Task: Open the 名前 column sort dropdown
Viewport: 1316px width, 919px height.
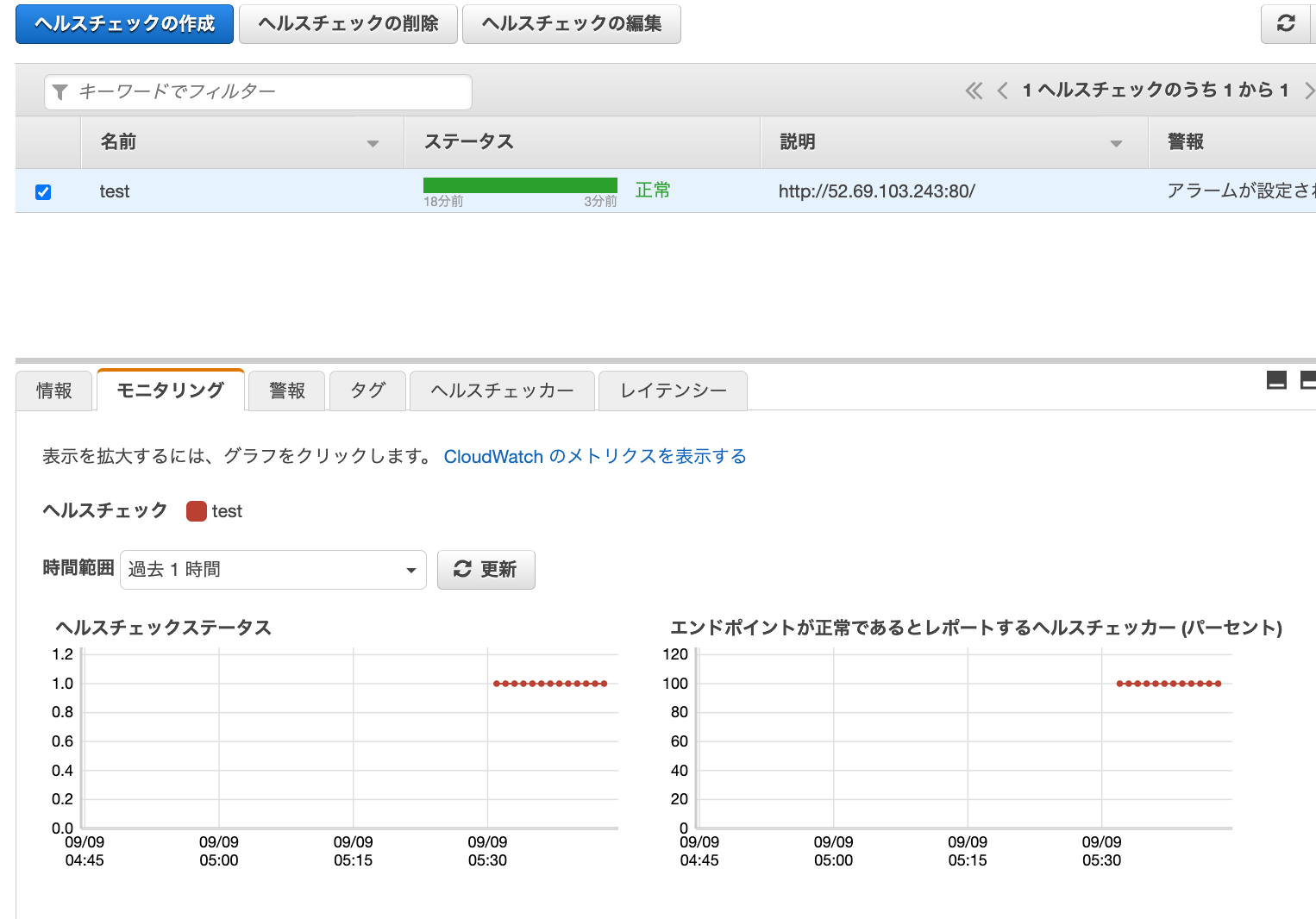Action: click(x=373, y=142)
